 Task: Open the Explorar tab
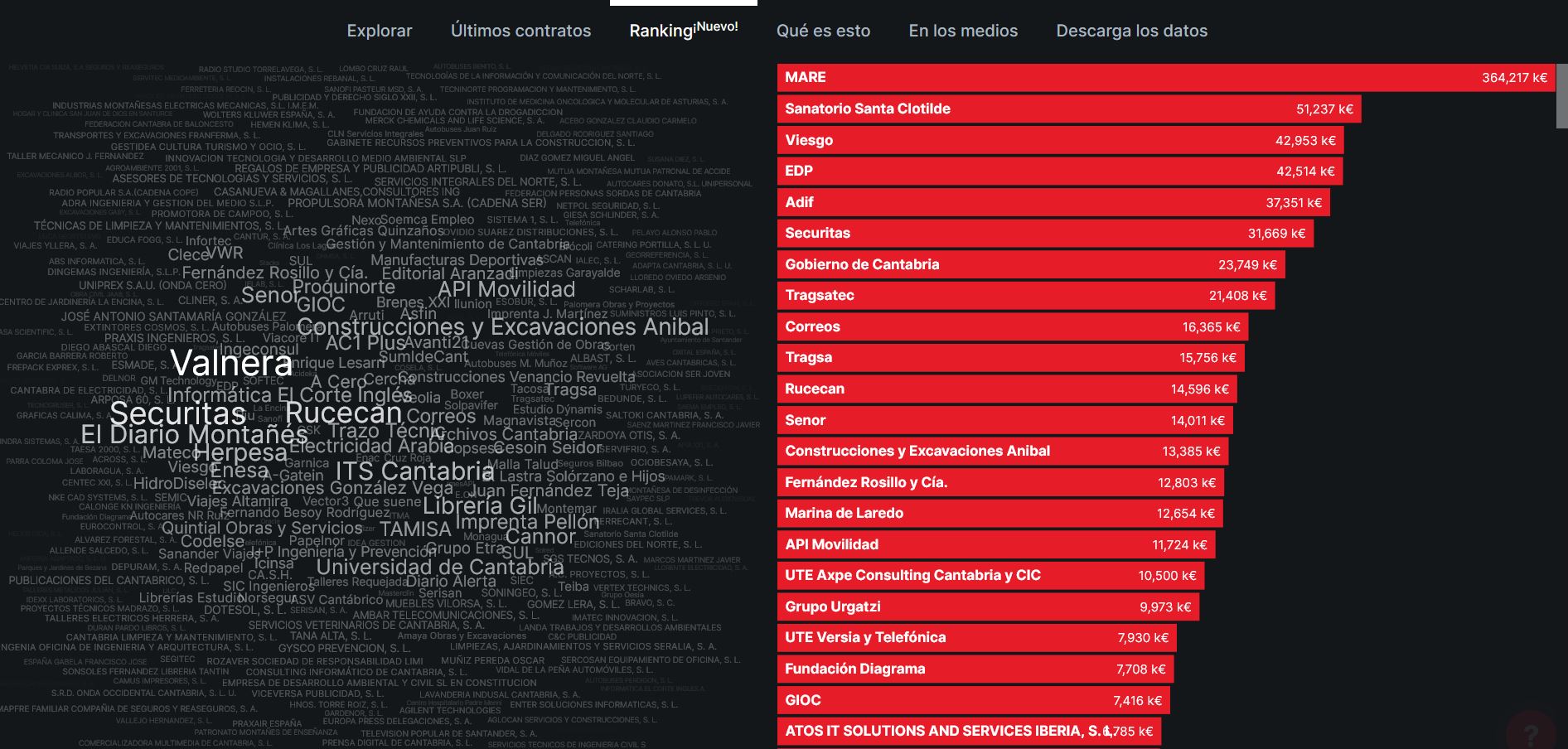click(x=379, y=31)
